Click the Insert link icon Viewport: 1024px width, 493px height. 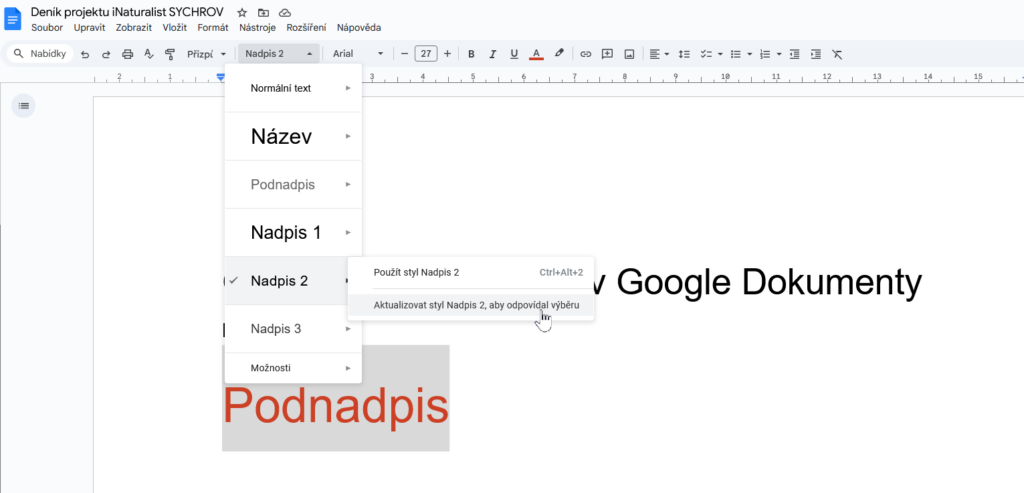point(586,54)
